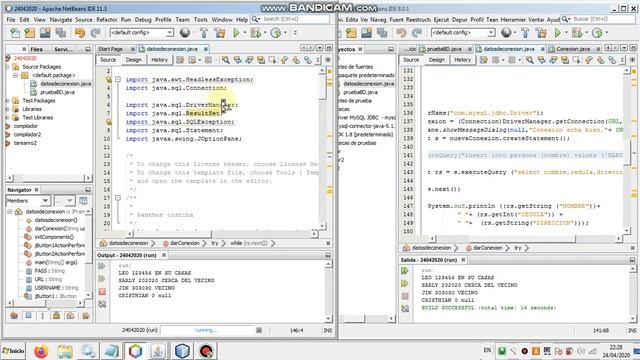Screen dimensions: 640x360
Task: Click History view button in left editor
Action: tap(159, 60)
